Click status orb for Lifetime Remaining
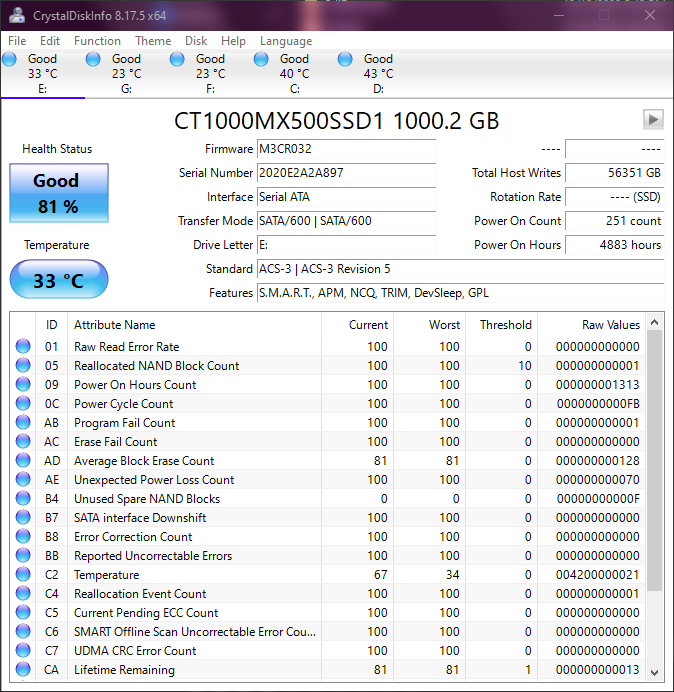This screenshot has width=674, height=692. tap(23, 669)
